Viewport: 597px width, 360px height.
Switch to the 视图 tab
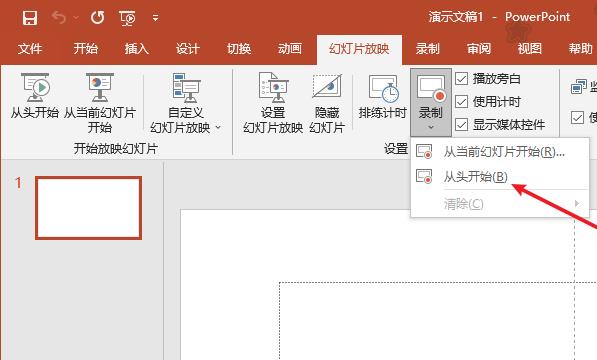(530, 49)
